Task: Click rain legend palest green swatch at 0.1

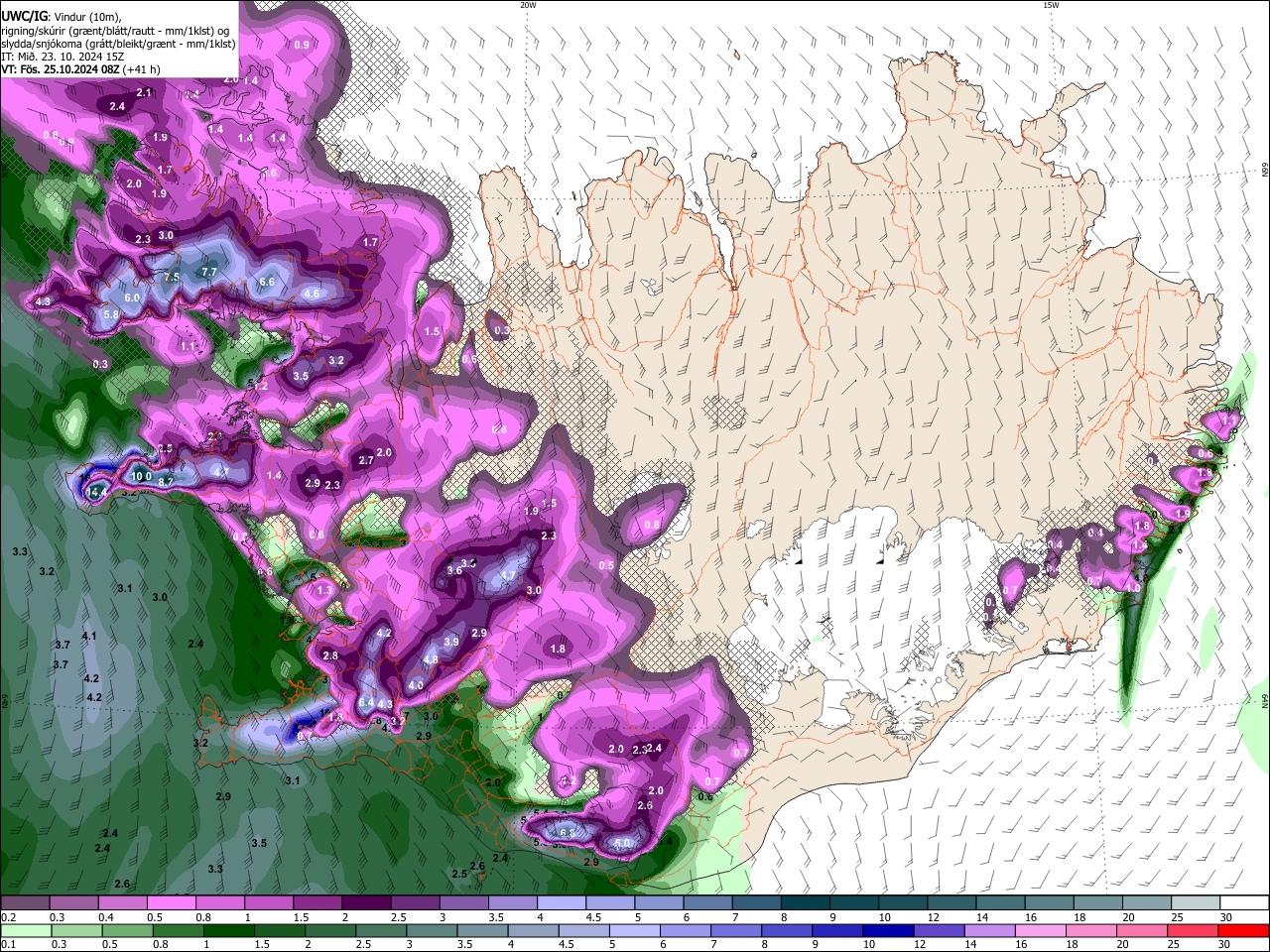Action: 25,930
